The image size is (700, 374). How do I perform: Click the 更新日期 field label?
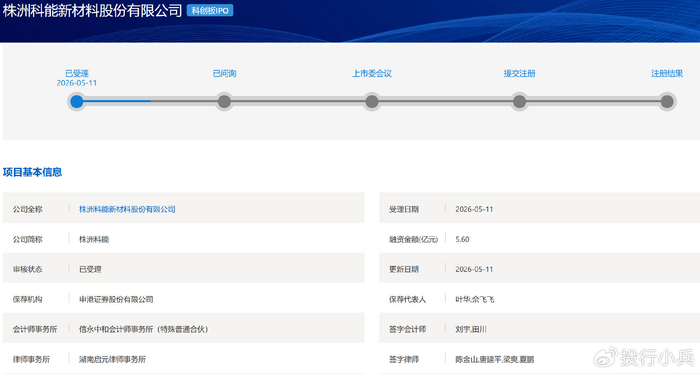click(x=404, y=269)
